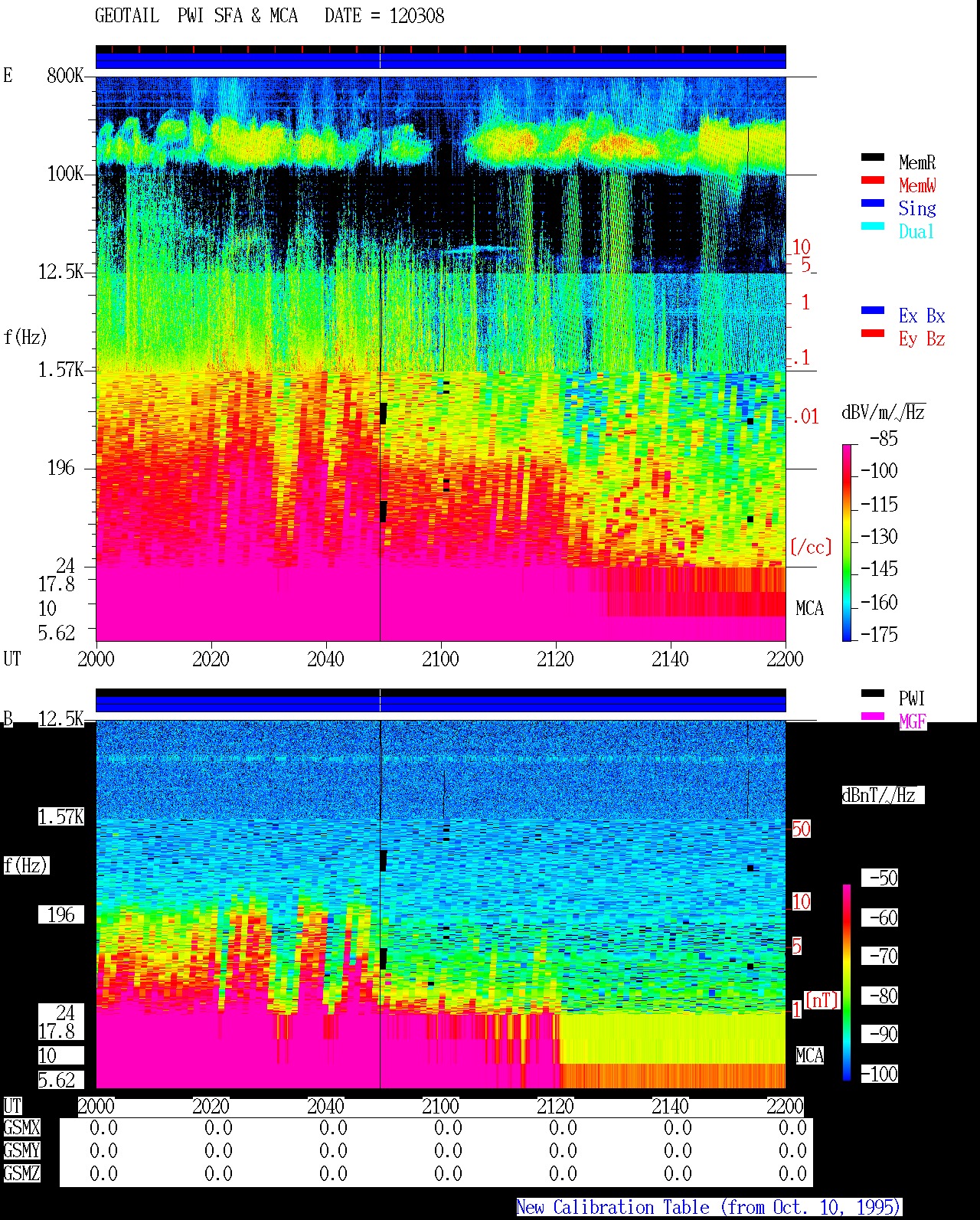Click the red [nT] unit label

click(x=822, y=1000)
